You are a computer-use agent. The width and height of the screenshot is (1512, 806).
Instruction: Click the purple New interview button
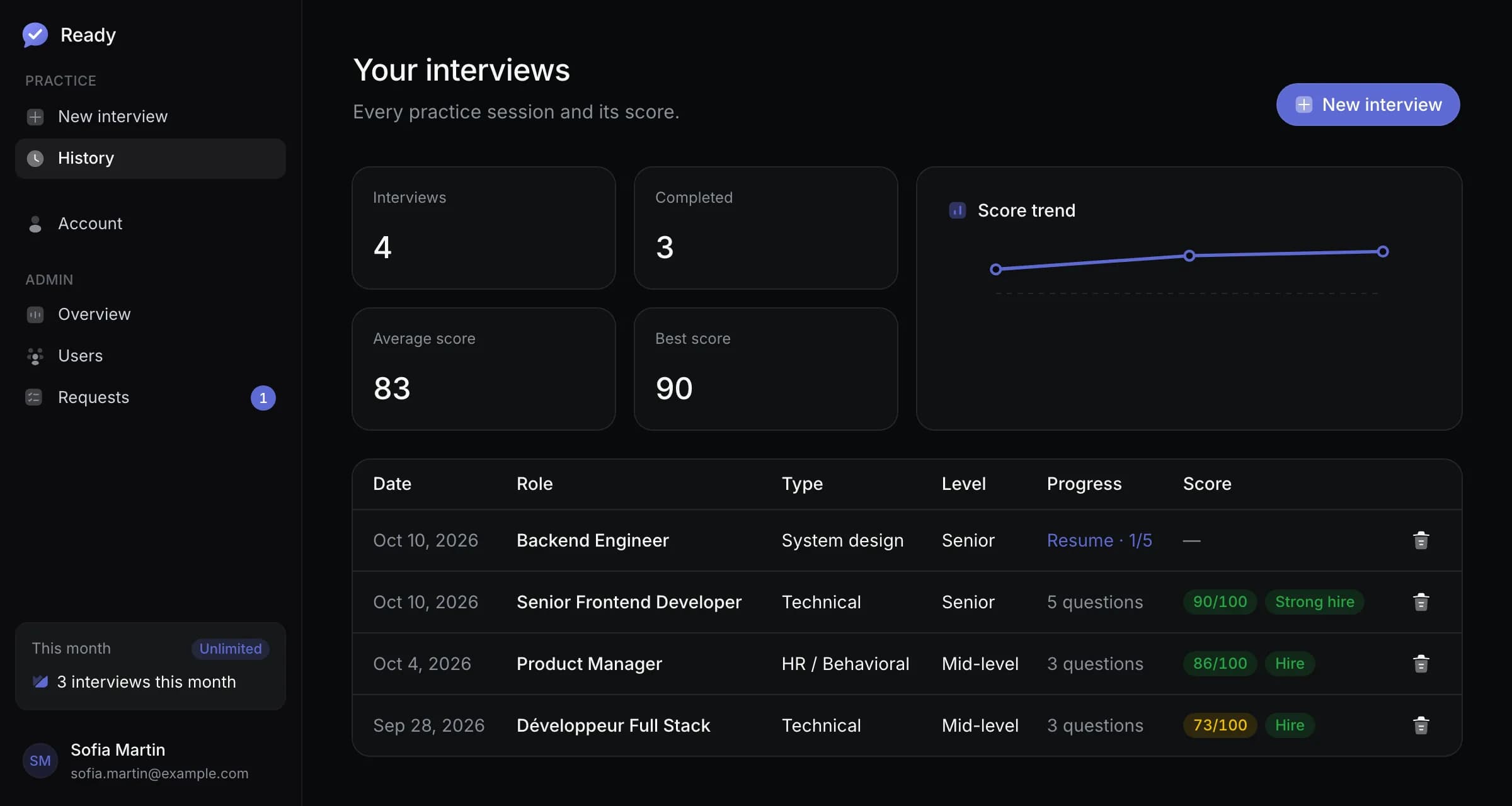[x=1368, y=105]
